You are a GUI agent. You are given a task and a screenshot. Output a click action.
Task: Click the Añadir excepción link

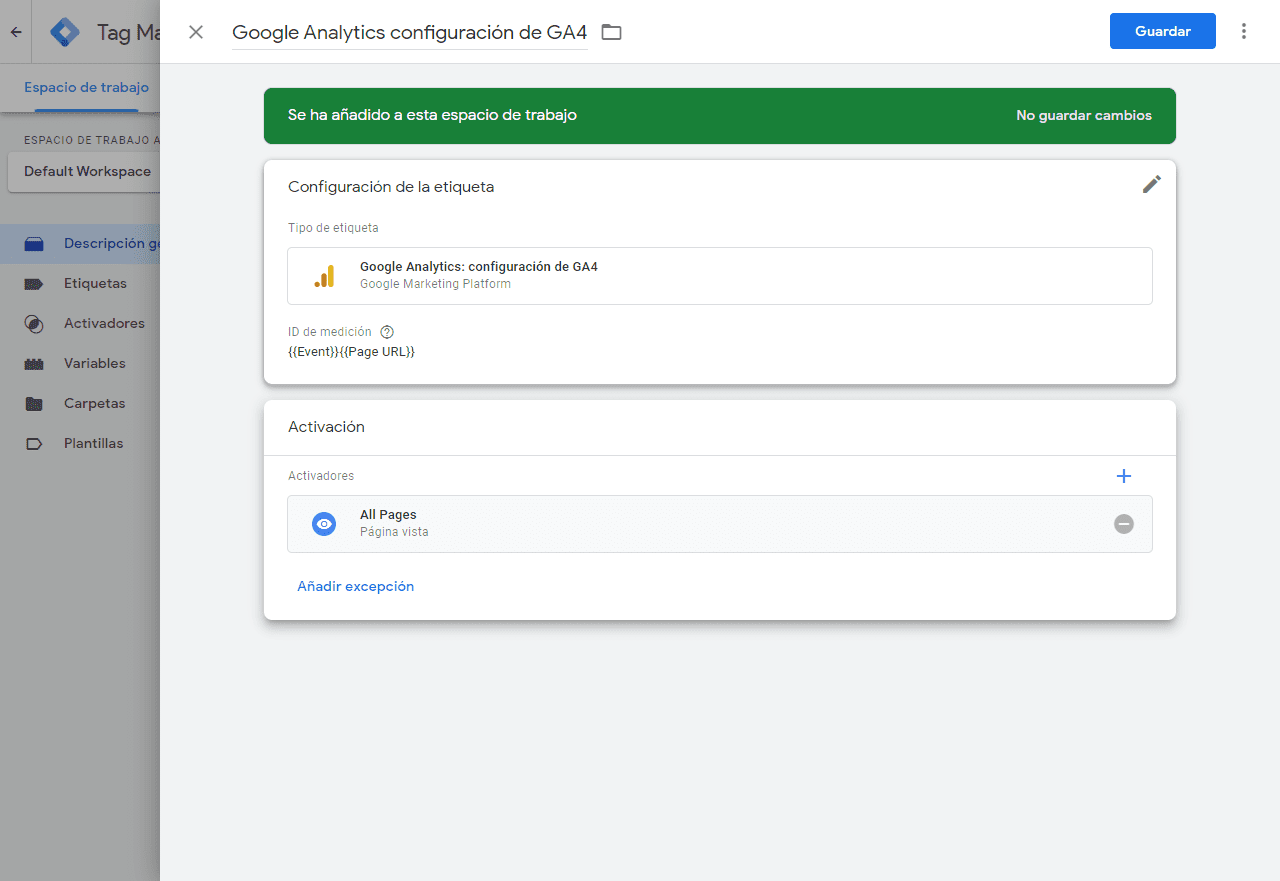point(355,586)
